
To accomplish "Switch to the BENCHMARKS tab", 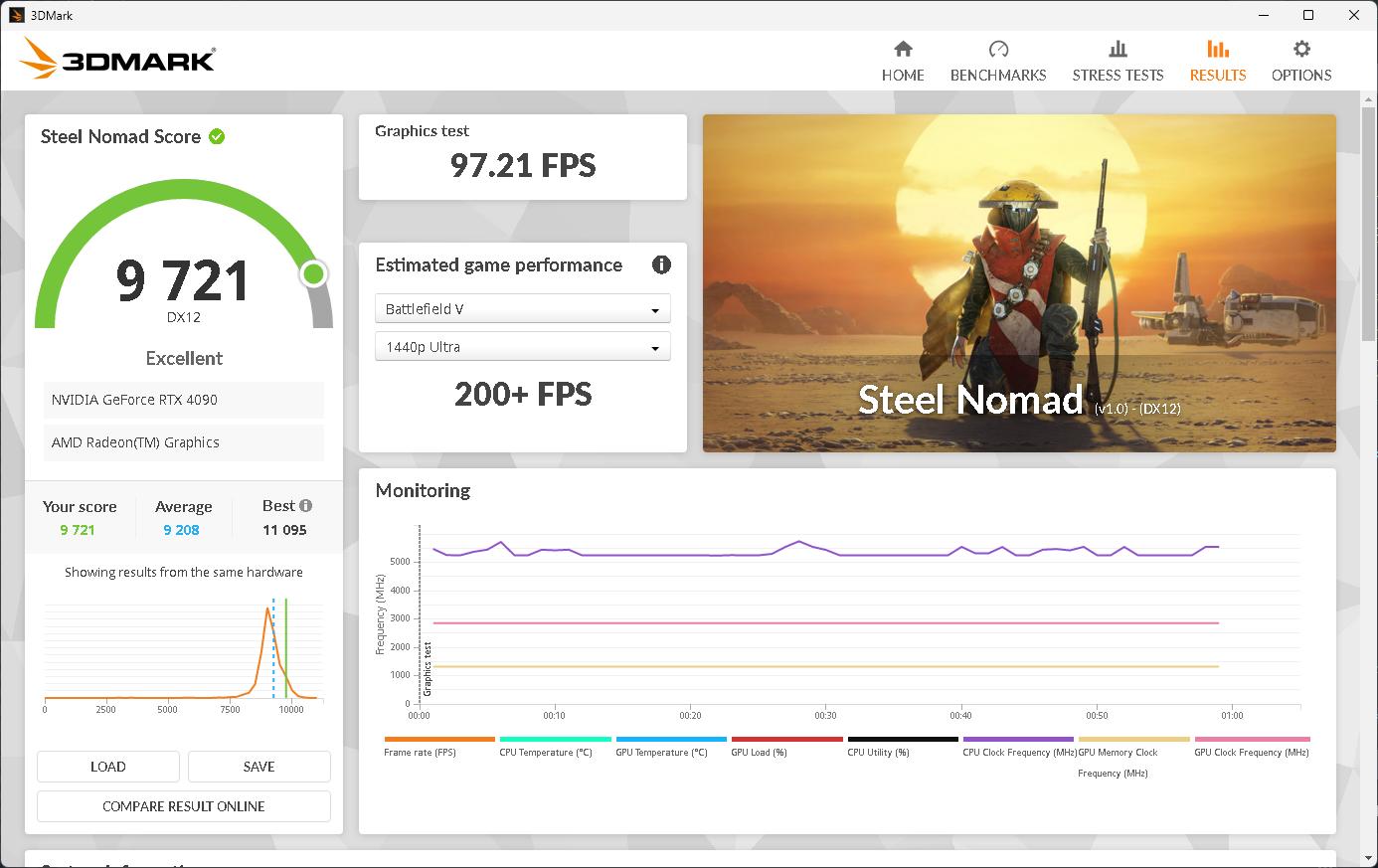I will coord(997,75).
